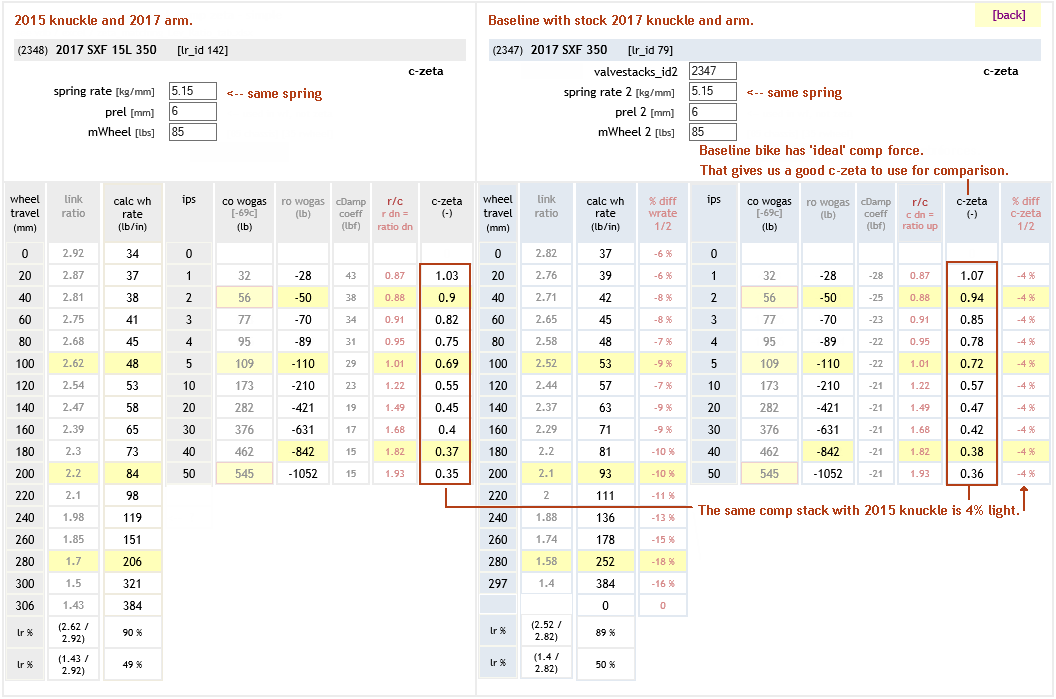Edit left spring rate field 5.15
Image resolution: width=1056 pixels, height=699 pixels.
click(x=193, y=91)
